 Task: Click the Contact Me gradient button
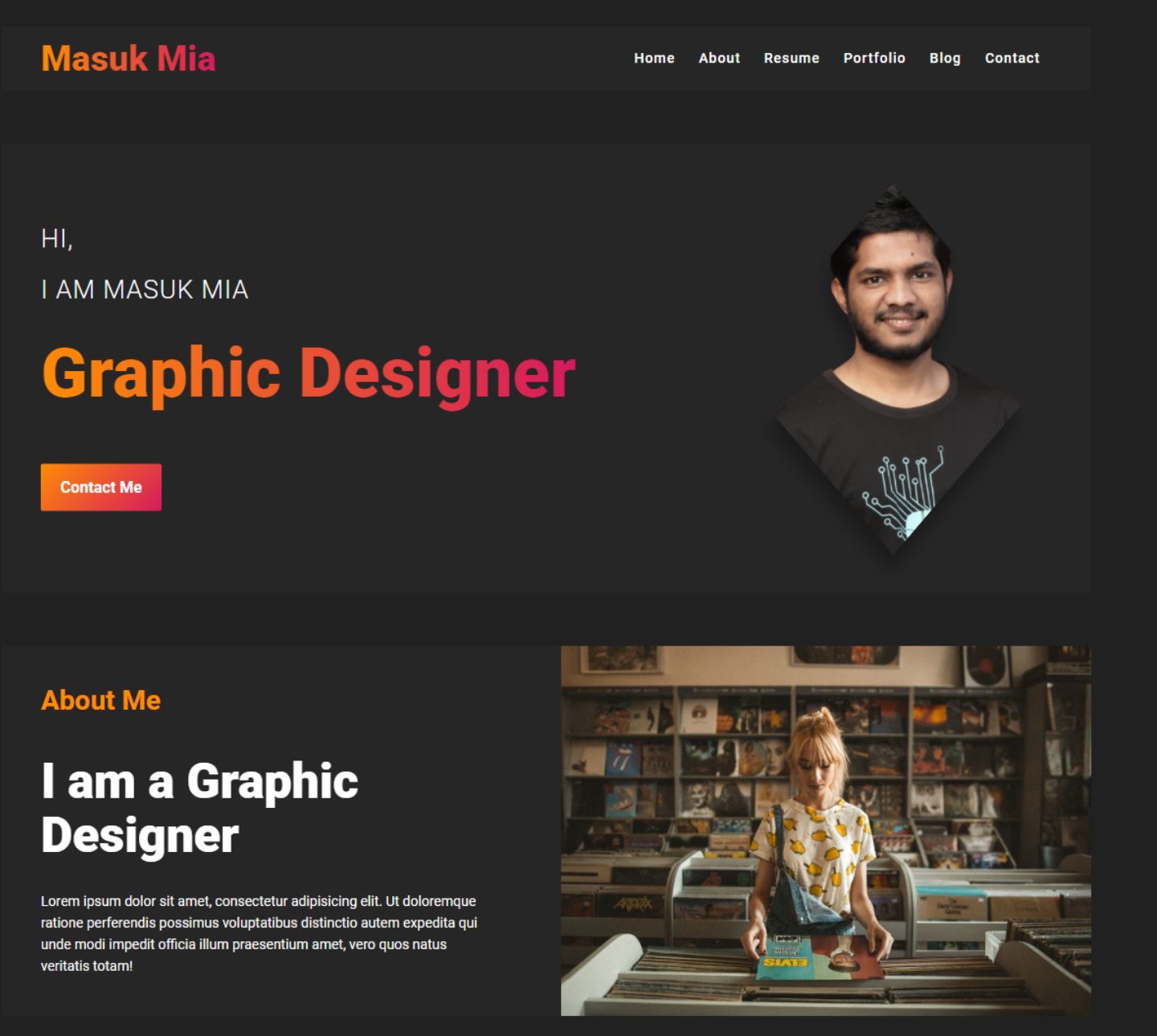[101, 487]
